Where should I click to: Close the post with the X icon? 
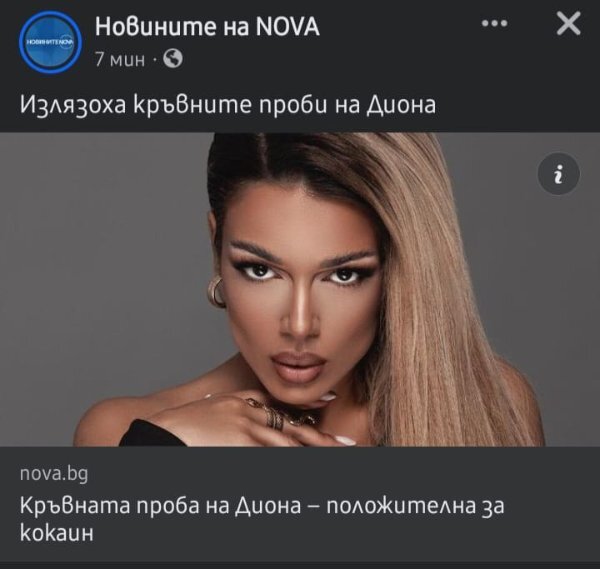point(568,24)
